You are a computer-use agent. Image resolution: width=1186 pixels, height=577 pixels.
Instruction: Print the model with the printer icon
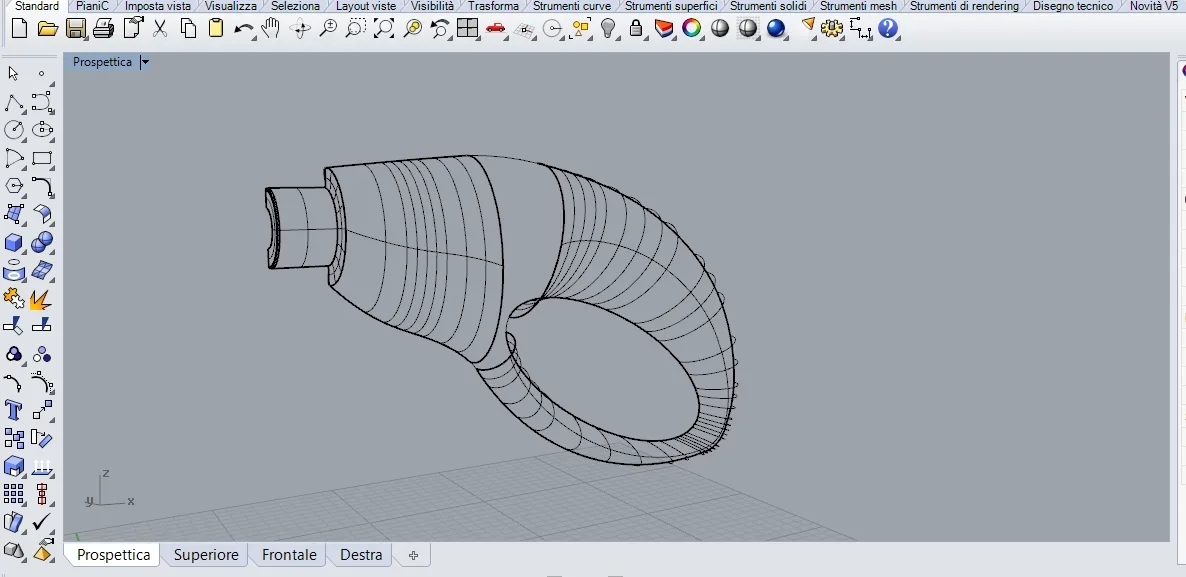103,29
